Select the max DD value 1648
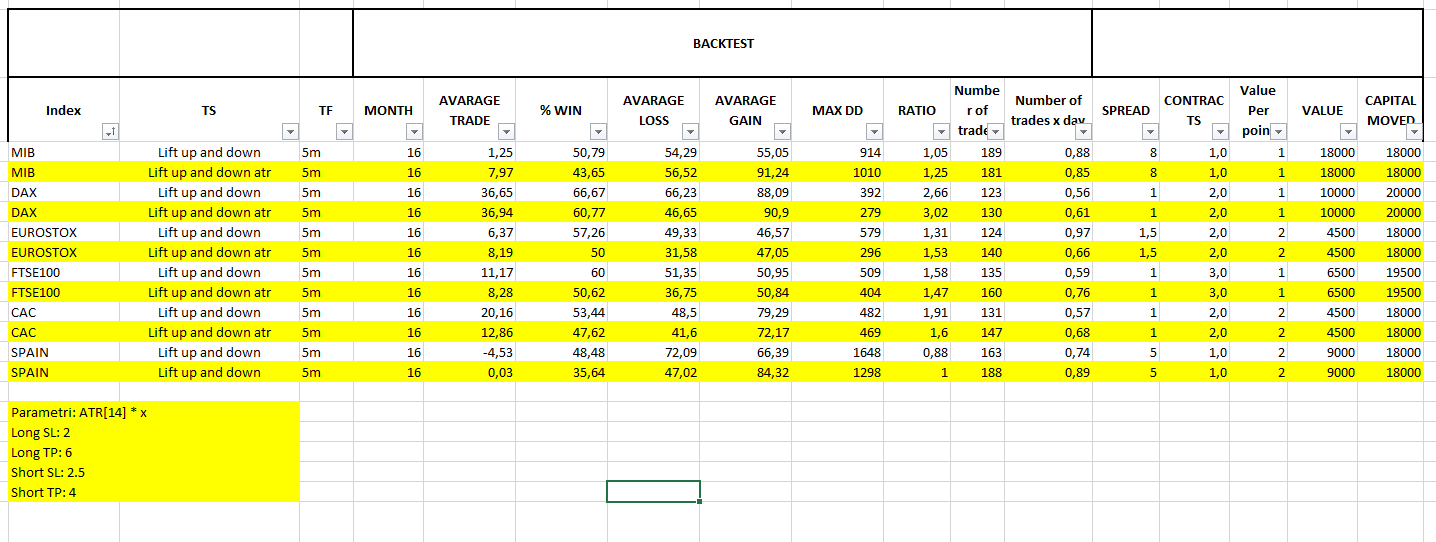 click(x=837, y=352)
